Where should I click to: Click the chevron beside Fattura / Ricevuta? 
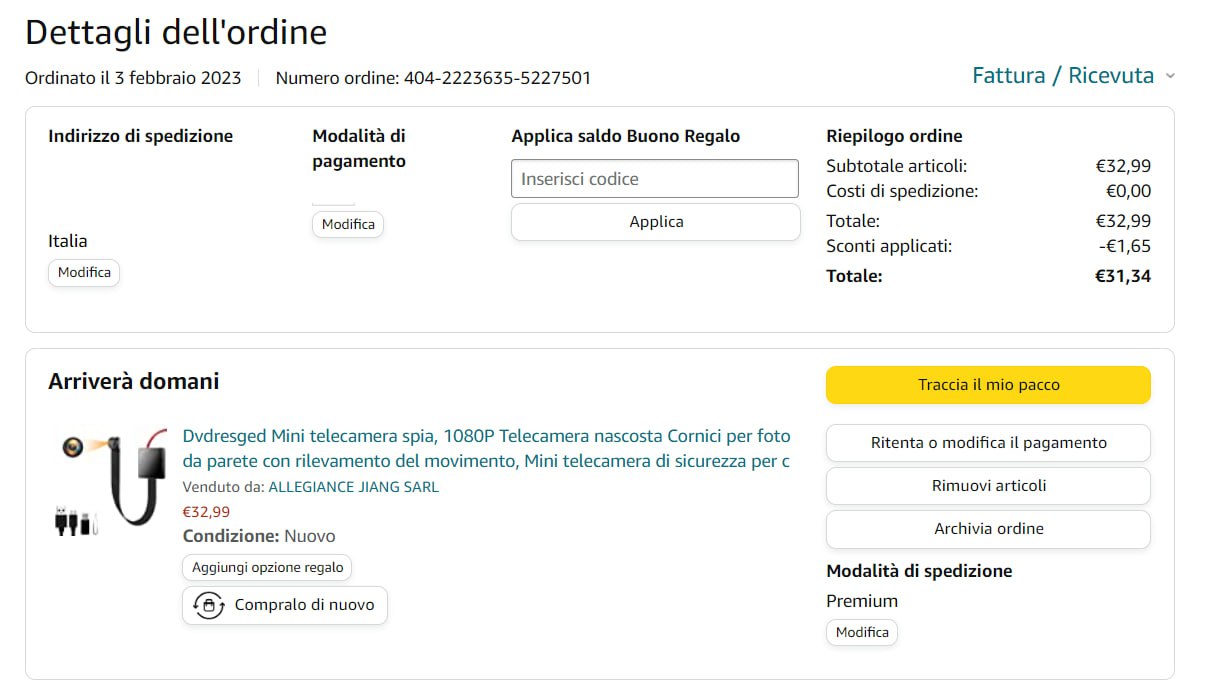click(x=1170, y=77)
